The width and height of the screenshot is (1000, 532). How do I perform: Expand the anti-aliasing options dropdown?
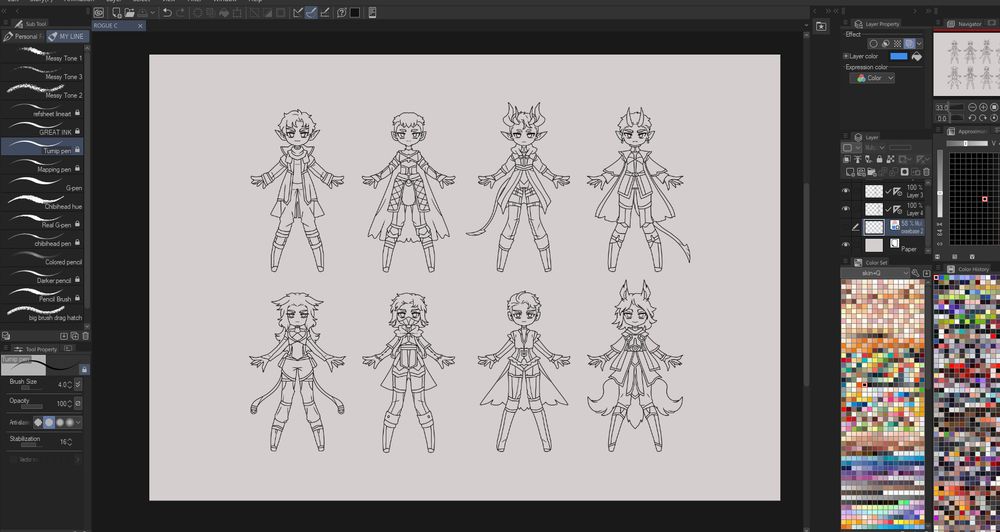78,422
